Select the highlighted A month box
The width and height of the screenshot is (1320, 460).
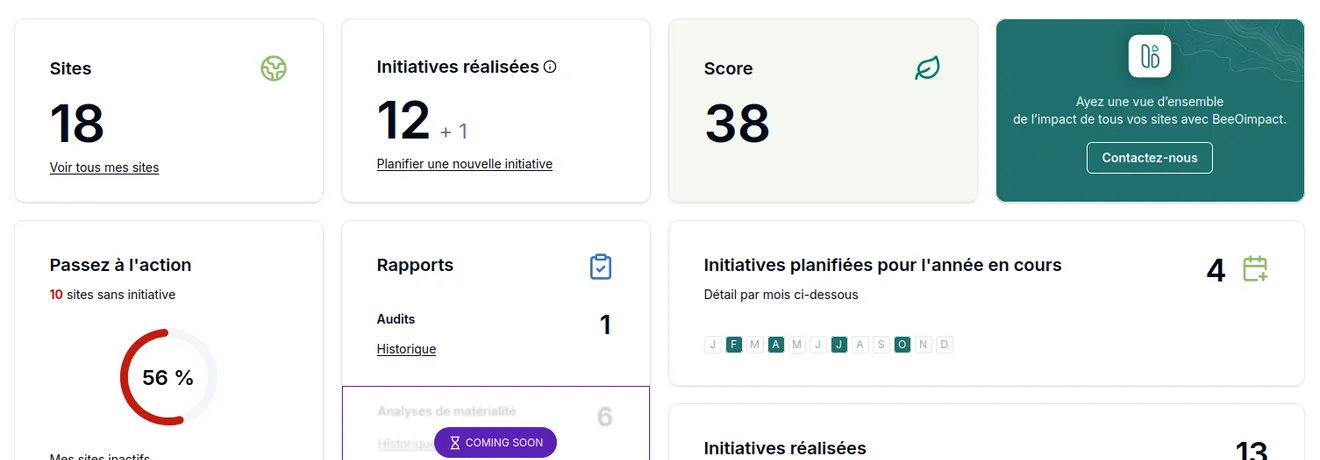[776, 345]
